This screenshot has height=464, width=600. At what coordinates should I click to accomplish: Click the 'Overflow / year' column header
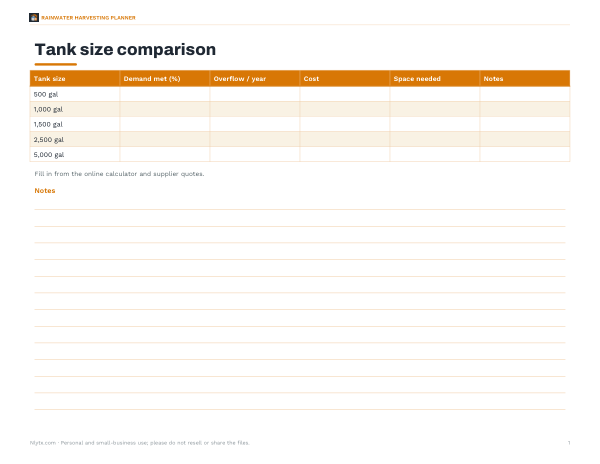(255, 78)
